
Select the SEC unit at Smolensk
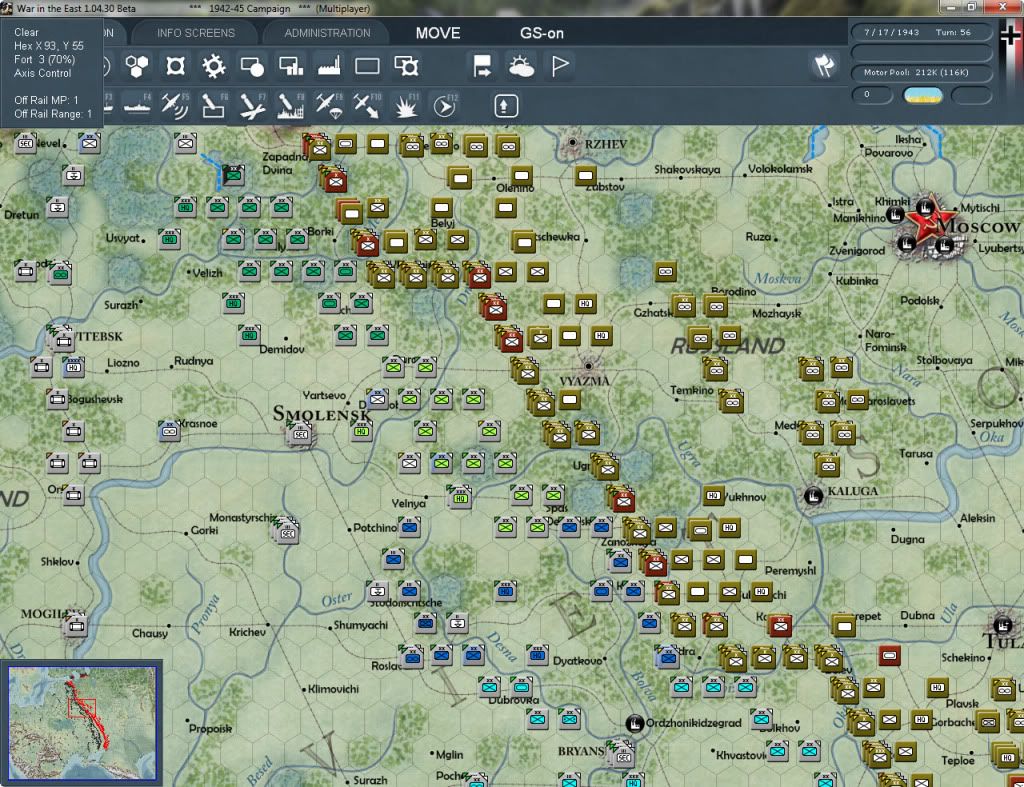pyautogui.click(x=300, y=433)
